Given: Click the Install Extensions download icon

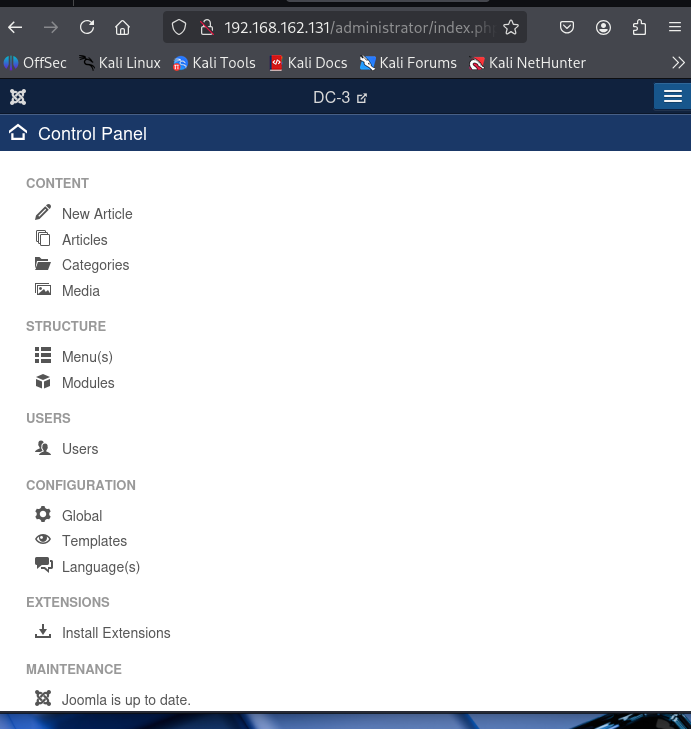Looking at the screenshot, I should pos(43,631).
